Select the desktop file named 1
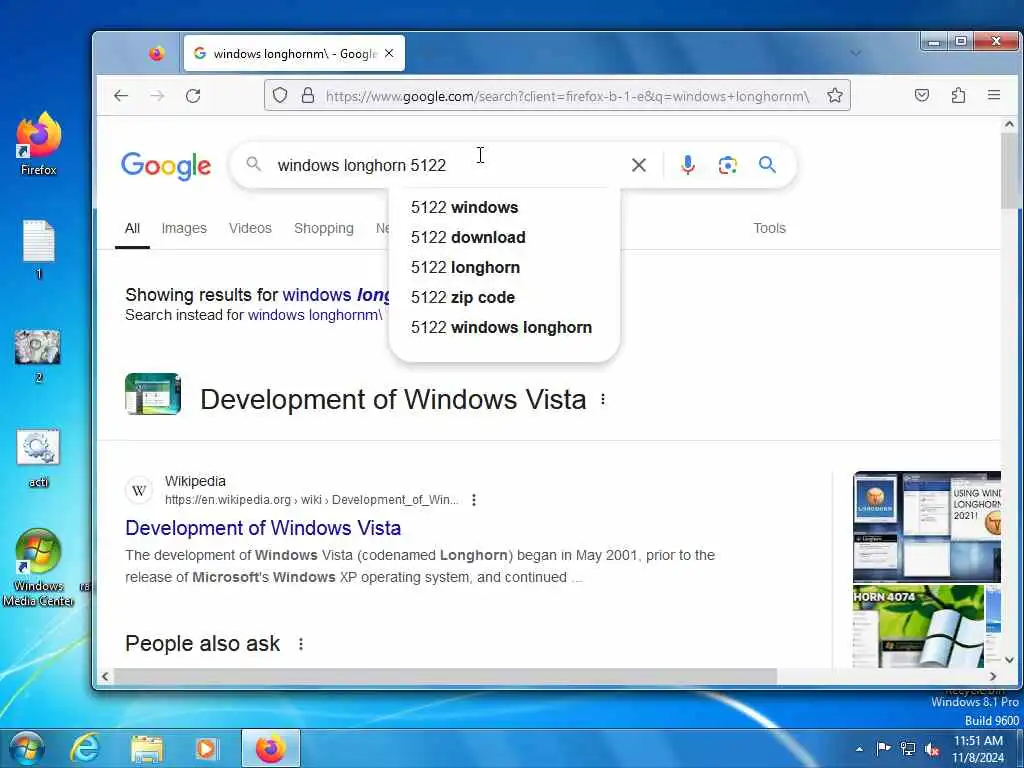 click(39, 250)
